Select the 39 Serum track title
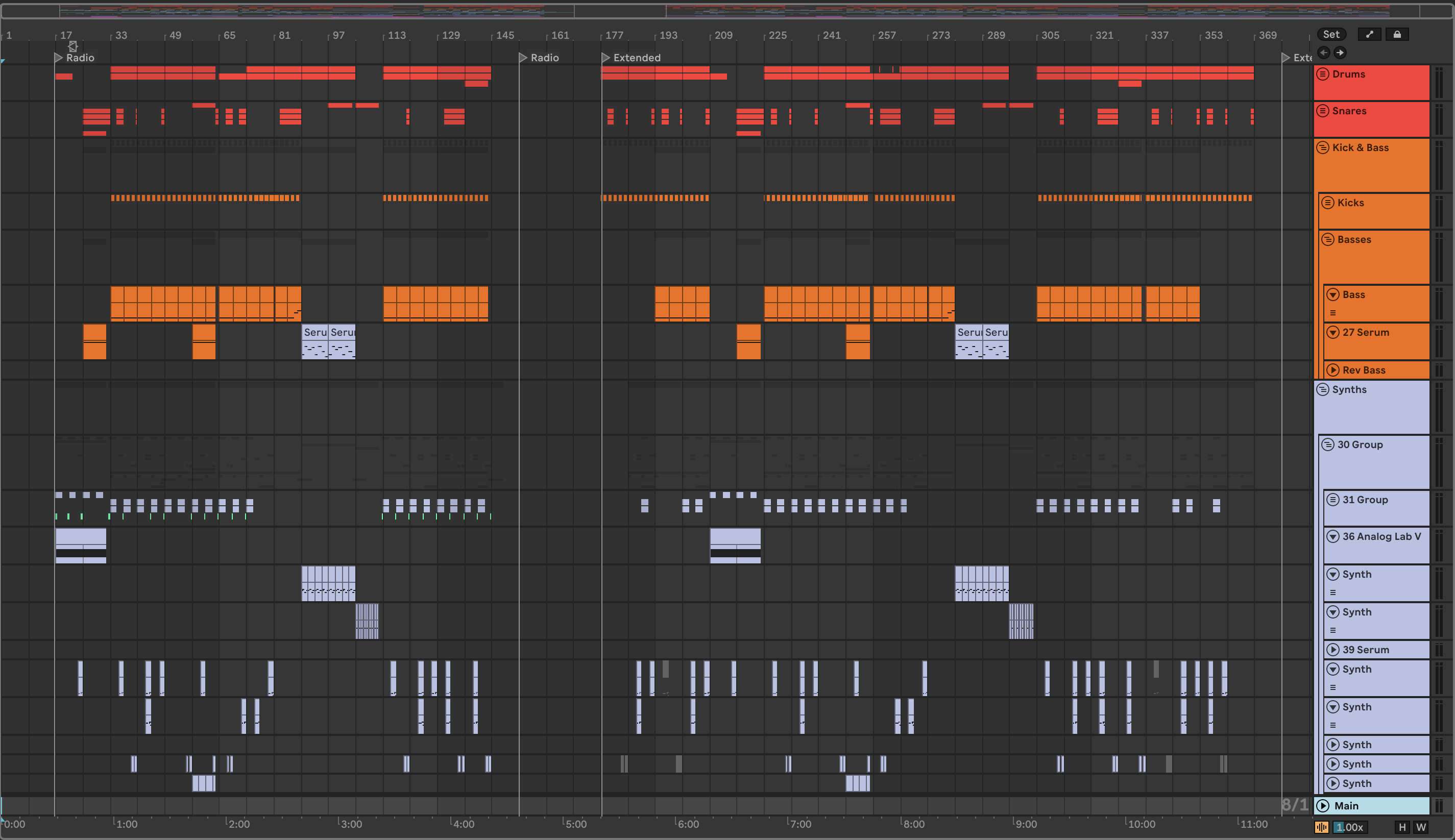The height and width of the screenshot is (840, 1455). 1366,650
